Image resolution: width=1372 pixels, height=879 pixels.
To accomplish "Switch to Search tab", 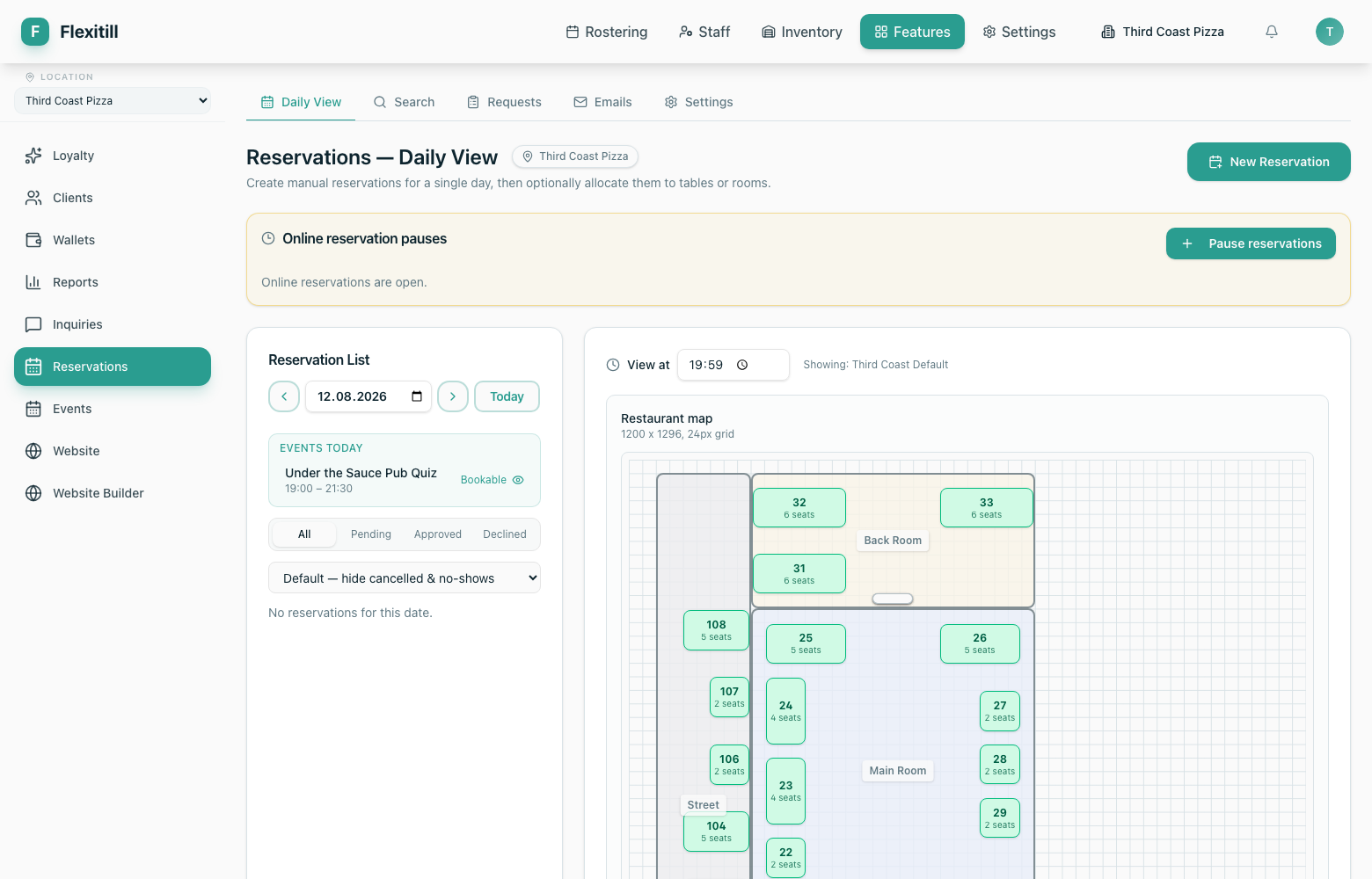I will [405, 102].
